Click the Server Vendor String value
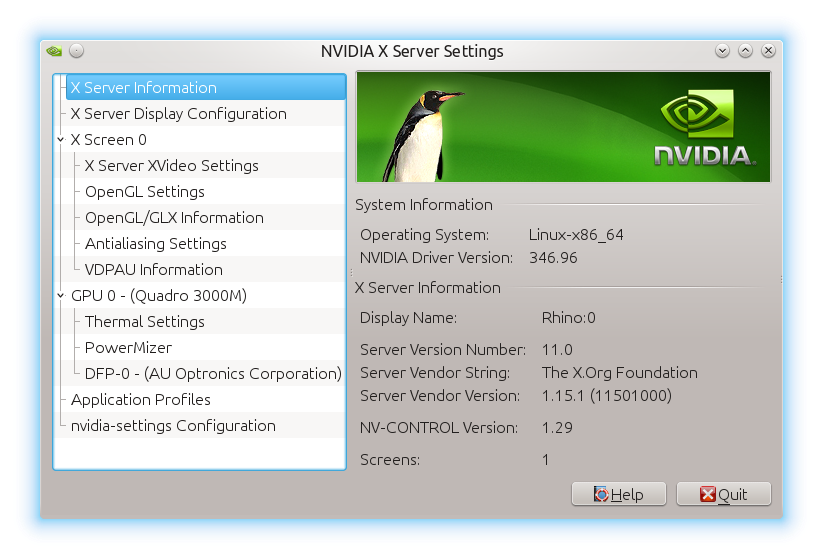The image size is (823, 559). click(620, 373)
